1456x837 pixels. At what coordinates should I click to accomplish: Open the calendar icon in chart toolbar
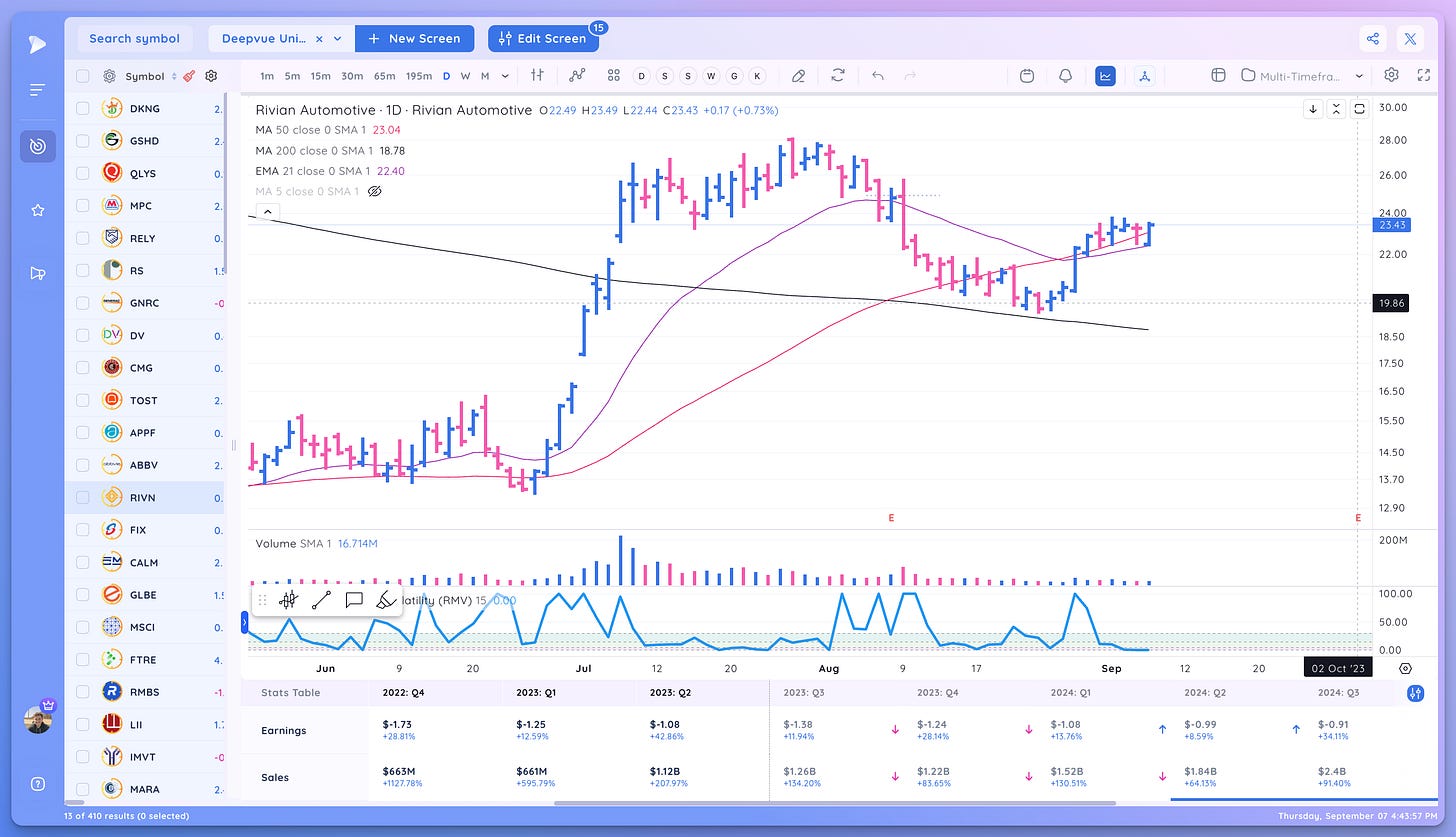(x=1027, y=75)
